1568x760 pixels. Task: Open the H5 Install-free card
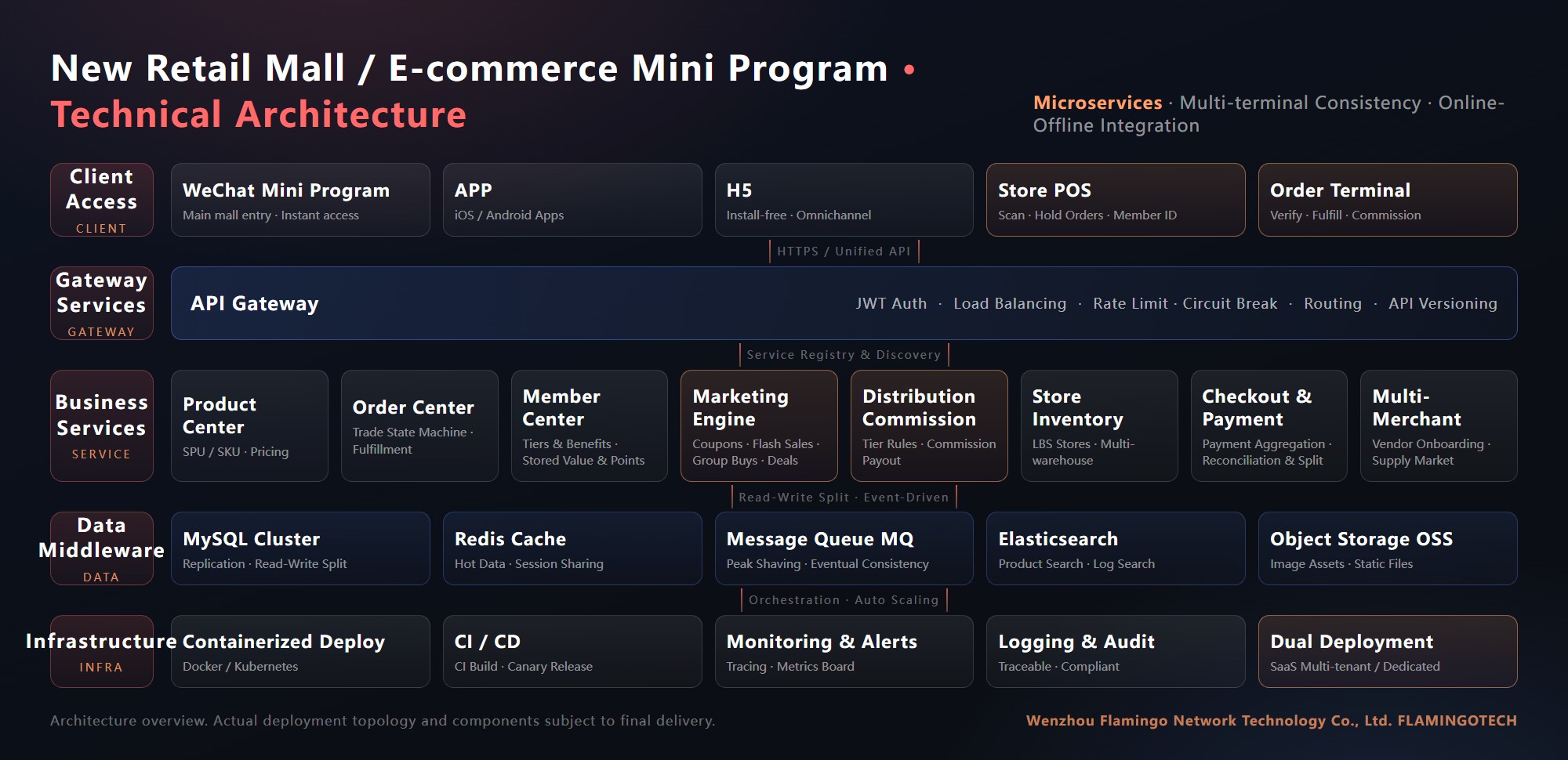844,200
